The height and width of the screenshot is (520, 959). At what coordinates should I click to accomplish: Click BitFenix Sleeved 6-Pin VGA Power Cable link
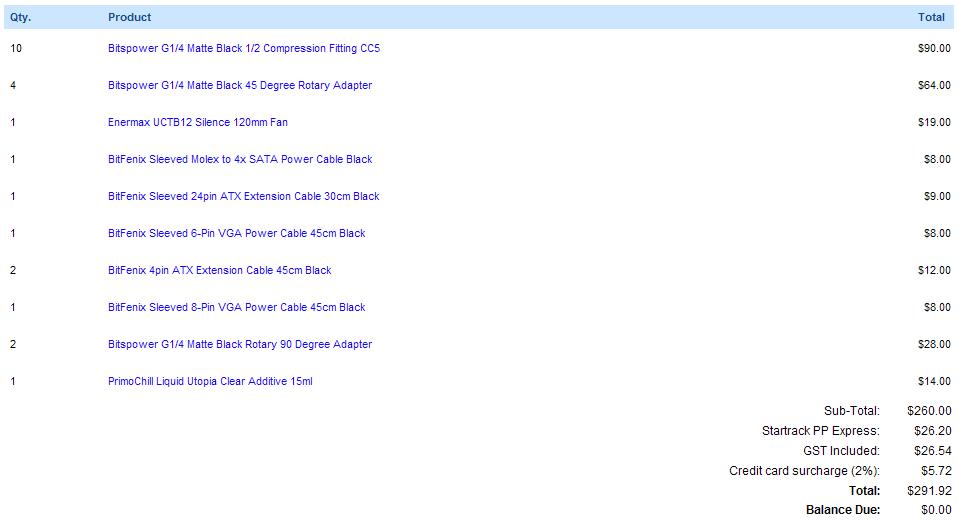point(237,233)
